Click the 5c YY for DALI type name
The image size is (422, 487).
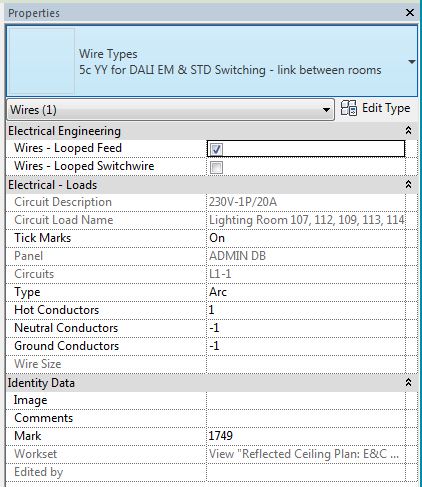pos(230,70)
